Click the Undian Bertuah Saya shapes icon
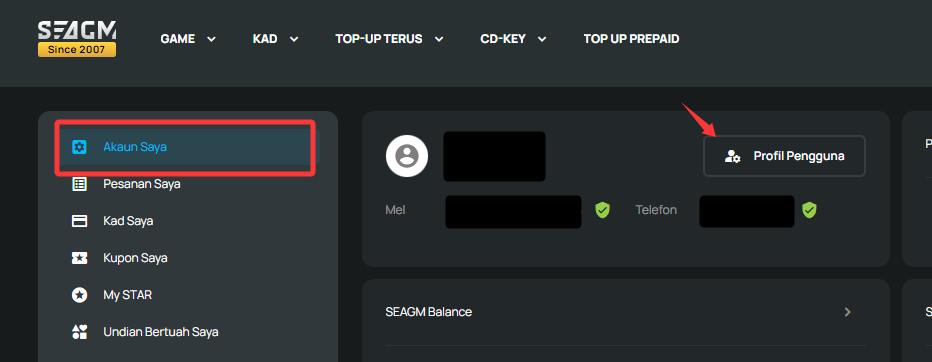The width and height of the screenshot is (932, 362). (79, 332)
